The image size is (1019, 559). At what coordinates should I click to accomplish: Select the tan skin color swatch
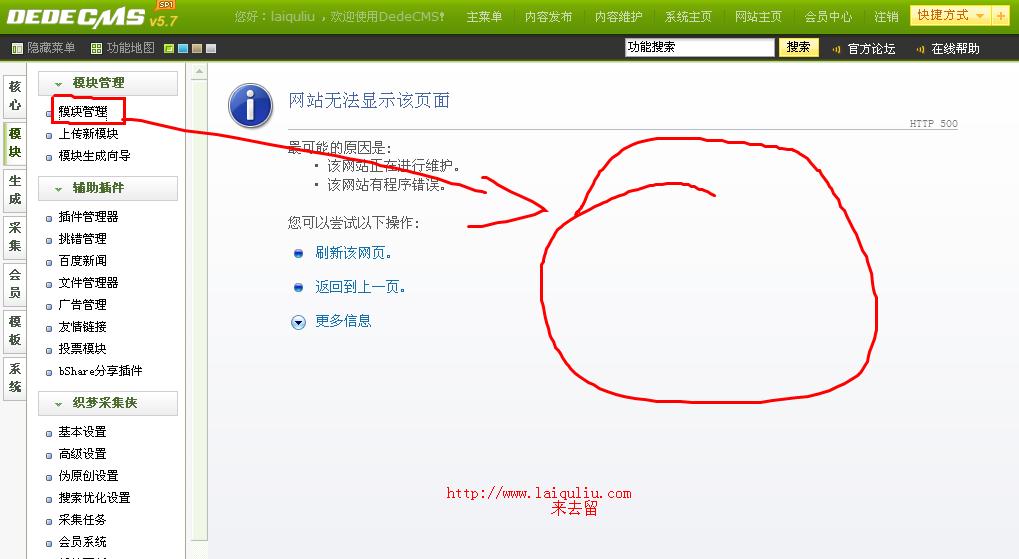(x=196, y=49)
